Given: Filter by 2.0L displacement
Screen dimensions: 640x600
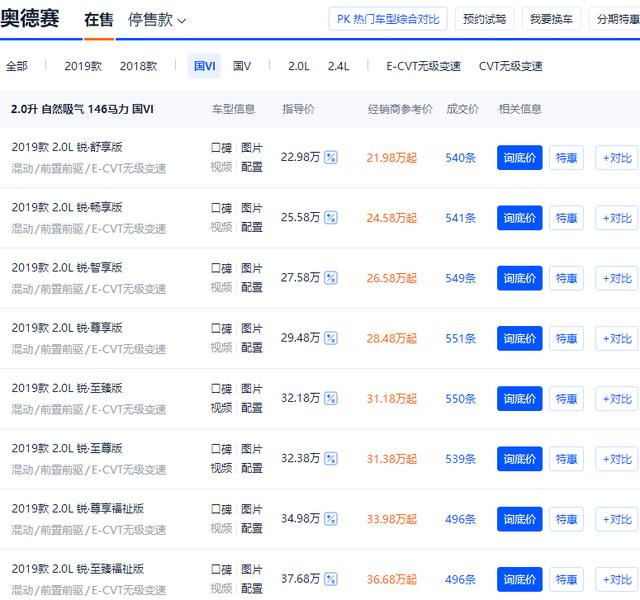Looking at the screenshot, I should (x=299, y=66).
